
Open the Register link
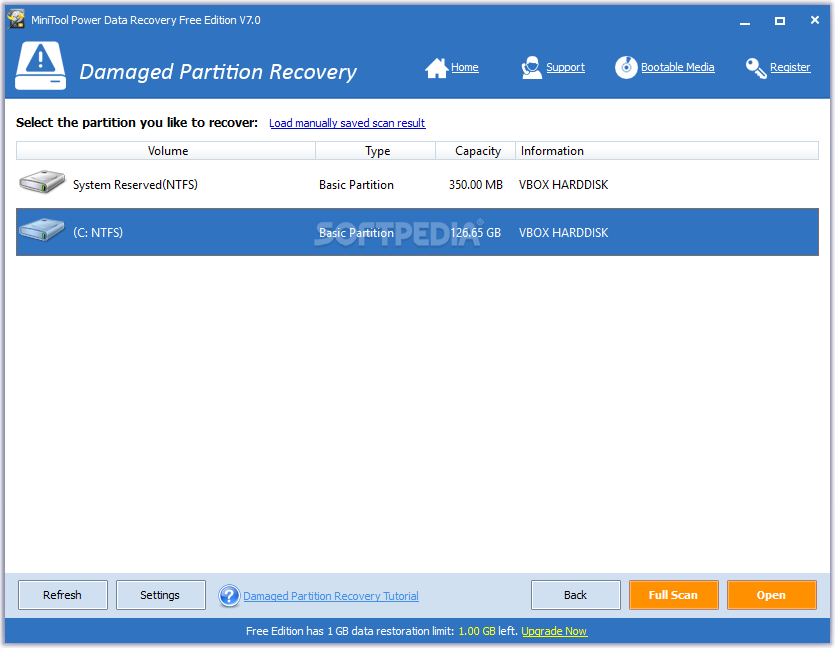click(790, 68)
